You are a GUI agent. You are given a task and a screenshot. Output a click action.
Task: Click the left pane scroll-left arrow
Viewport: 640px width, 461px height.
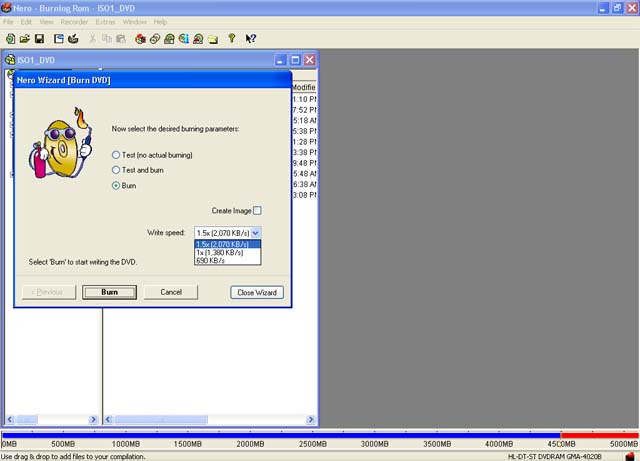click(10, 419)
